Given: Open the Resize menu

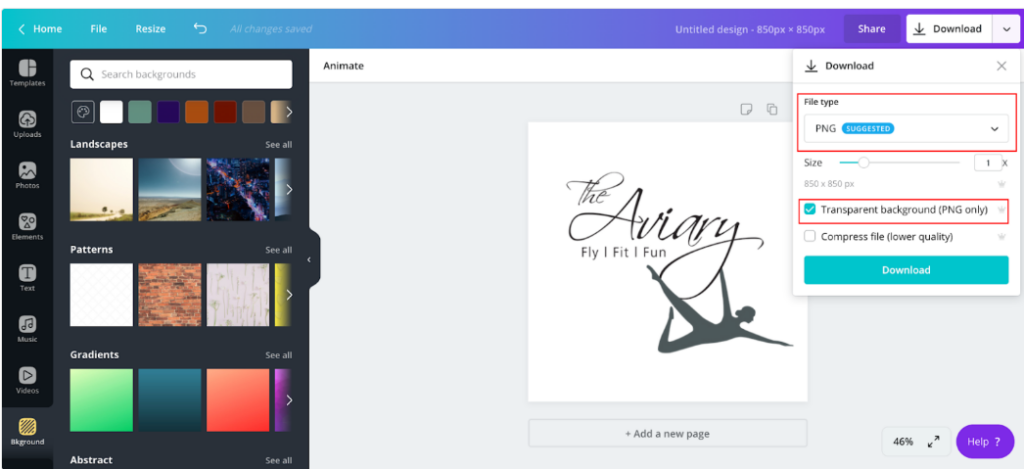Looking at the screenshot, I should click(x=150, y=29).
